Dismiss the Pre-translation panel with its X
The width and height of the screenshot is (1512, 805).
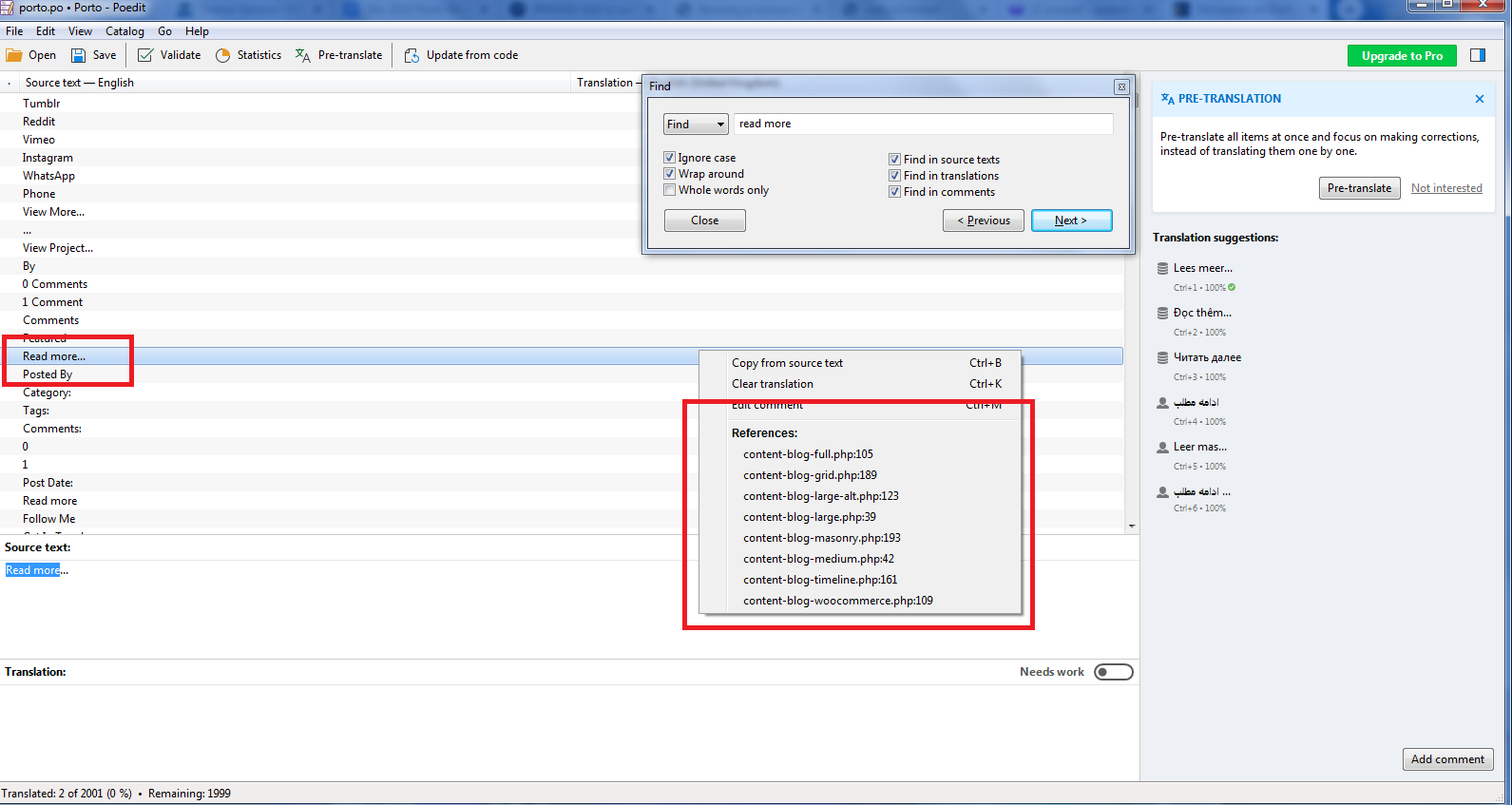coord(1480,99)
